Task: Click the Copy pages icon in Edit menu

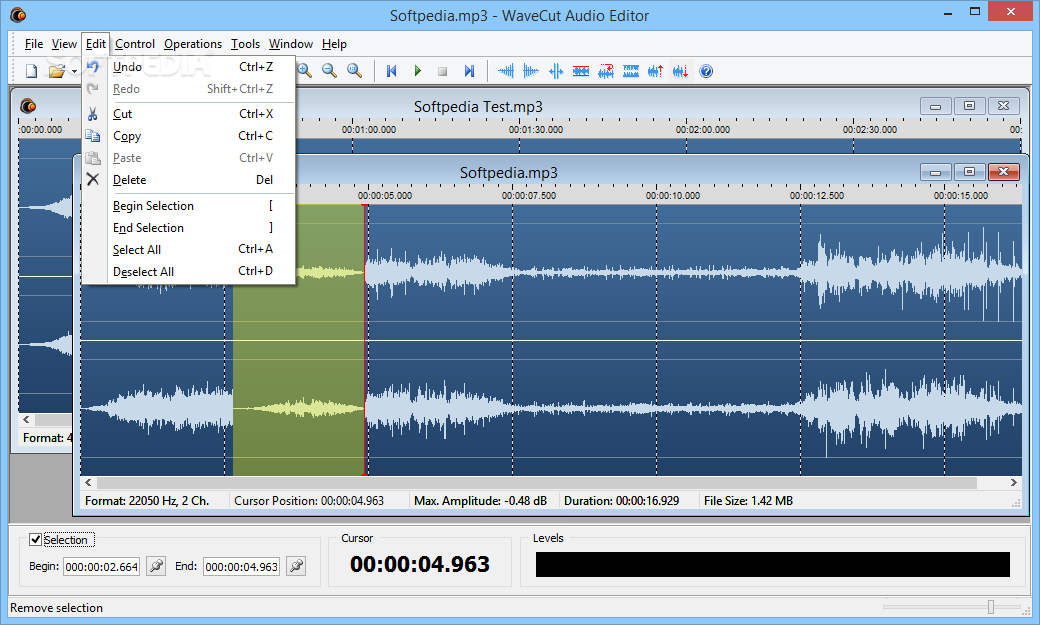Action: pos(93,136)
